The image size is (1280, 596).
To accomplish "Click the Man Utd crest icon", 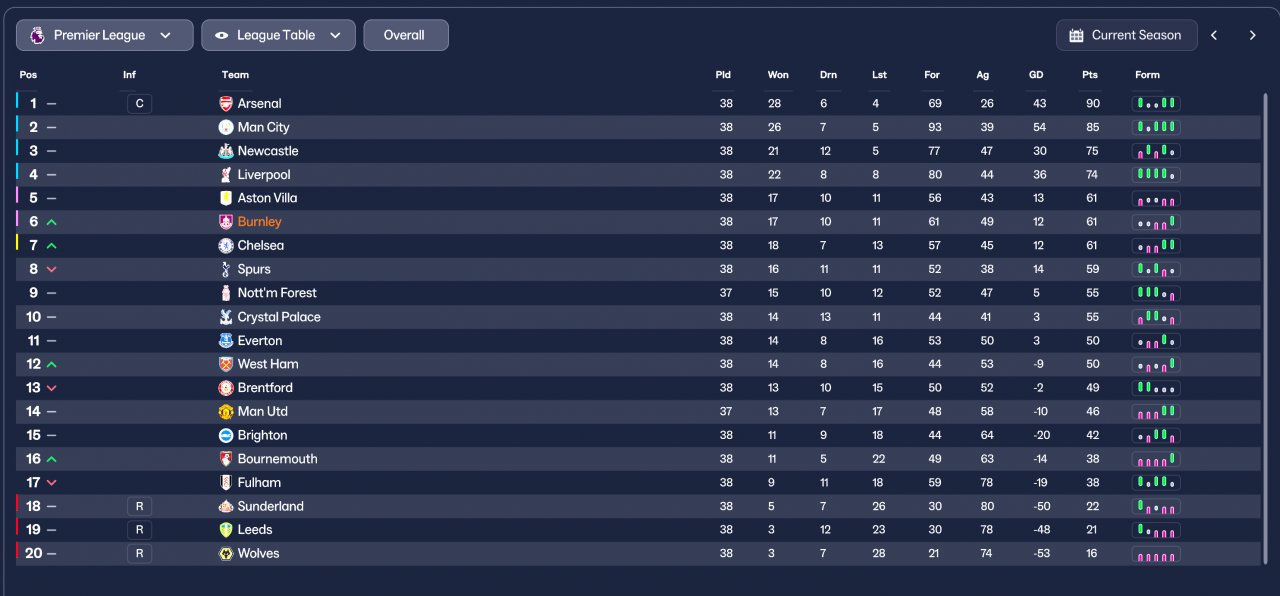I will pos(225,411).
